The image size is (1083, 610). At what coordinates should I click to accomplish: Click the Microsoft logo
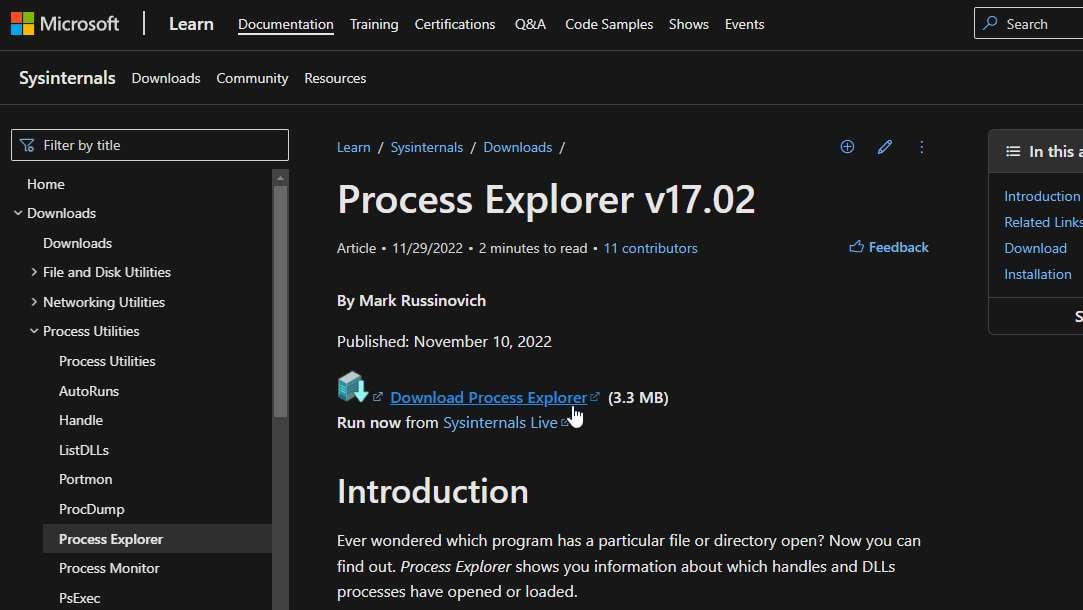(22, 23)
